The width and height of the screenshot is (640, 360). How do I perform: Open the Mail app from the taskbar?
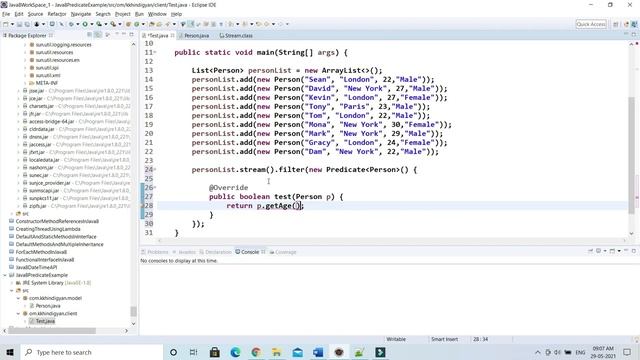click(x=298, y=352)
